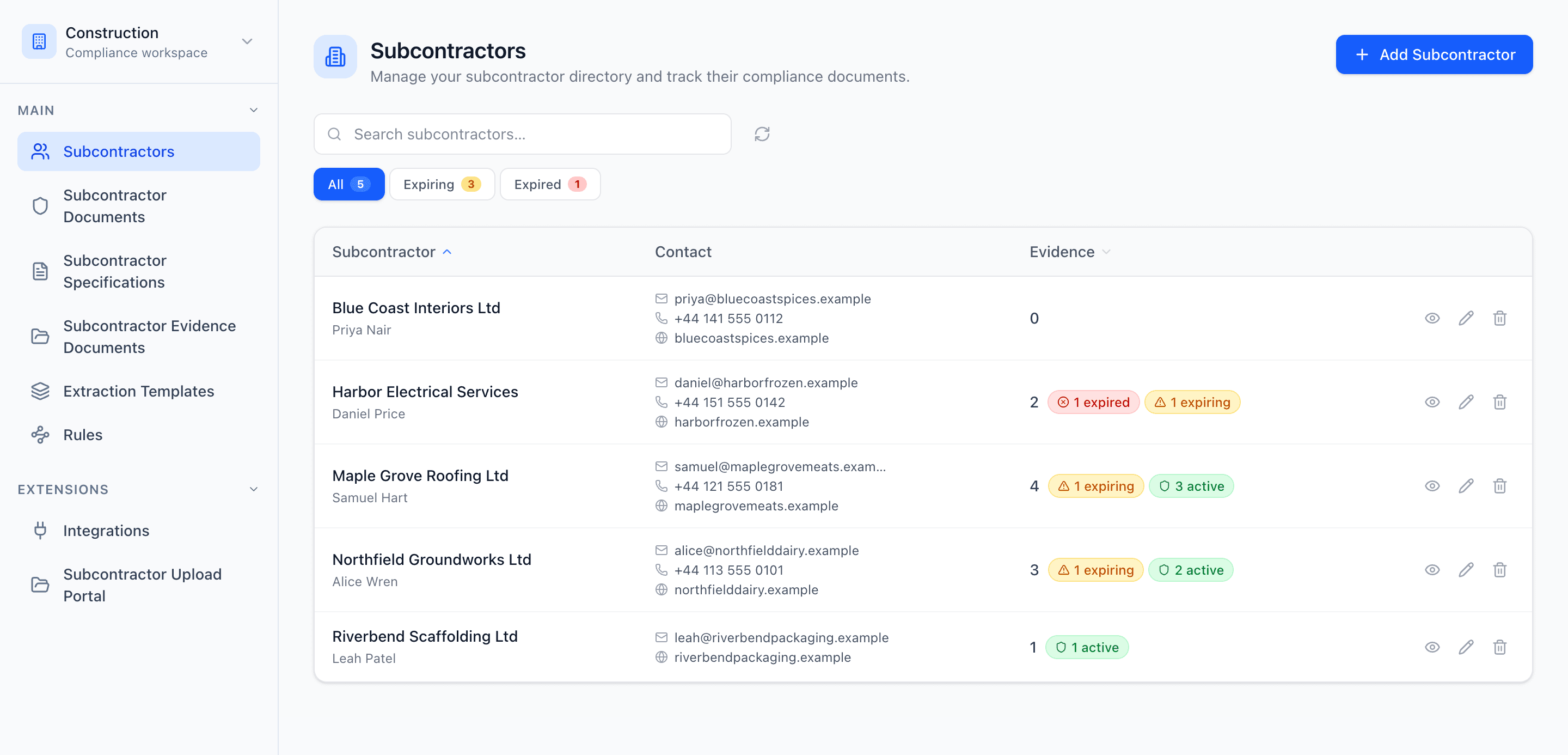This screenshot has width=1568, height=755.
Task: View Blue Coast Interiors Ltd details eye icon
Action: [1432, 319]
